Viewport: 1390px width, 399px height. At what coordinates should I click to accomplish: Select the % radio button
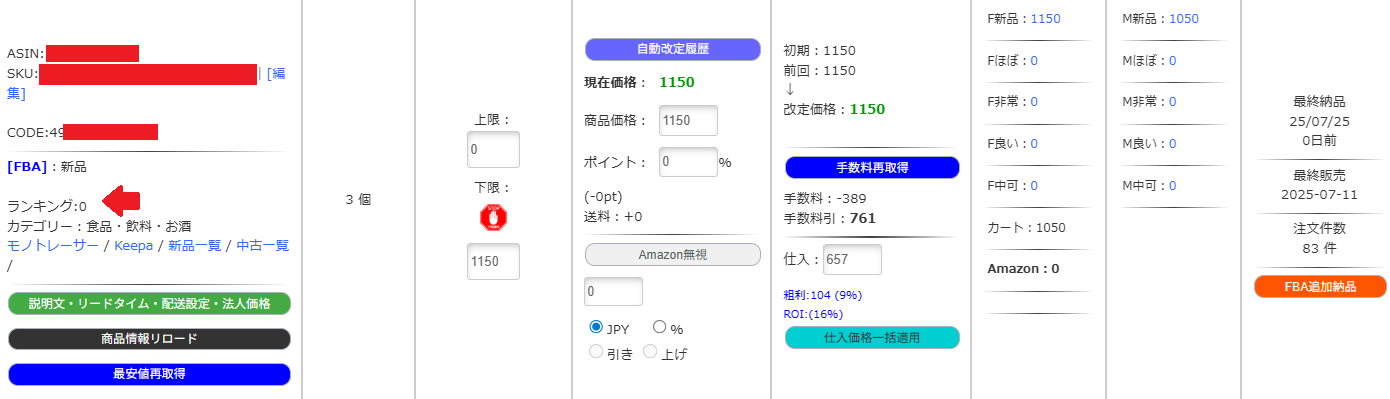(x=660, y=327)
